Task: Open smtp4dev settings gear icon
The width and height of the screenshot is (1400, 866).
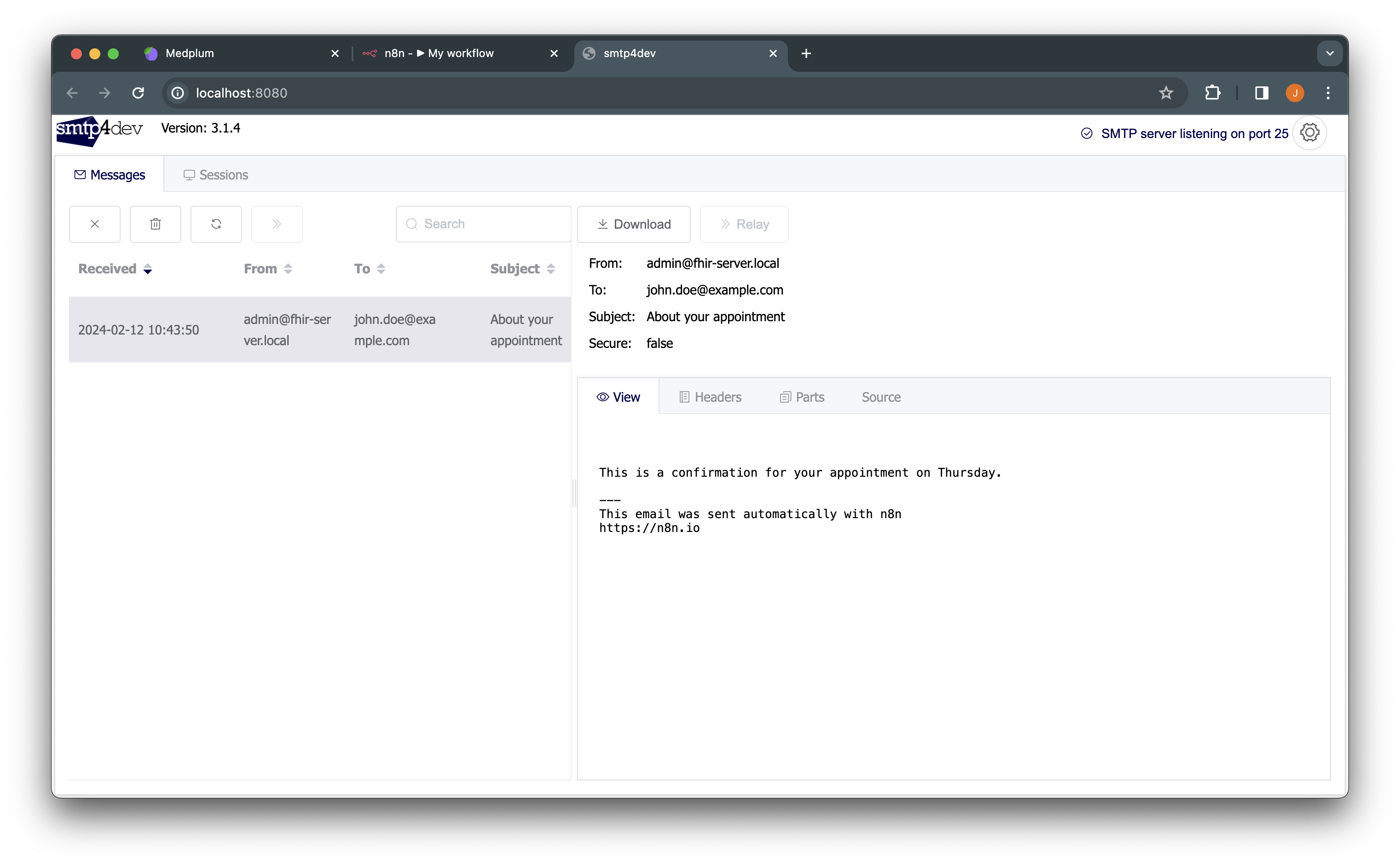Action: click(x=1309, y=133)
